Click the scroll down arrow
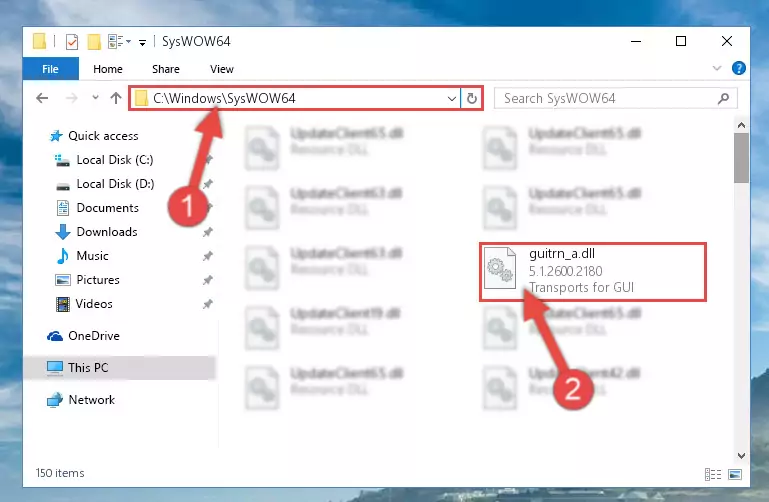This screenshot has width=769, height=502. click(741, 455)
